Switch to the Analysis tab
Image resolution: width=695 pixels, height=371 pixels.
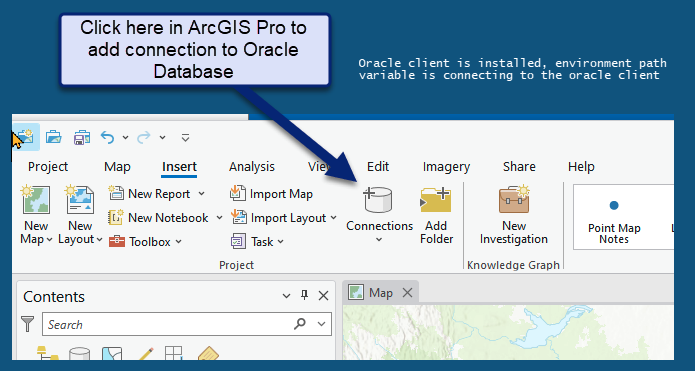coord(252,167)
